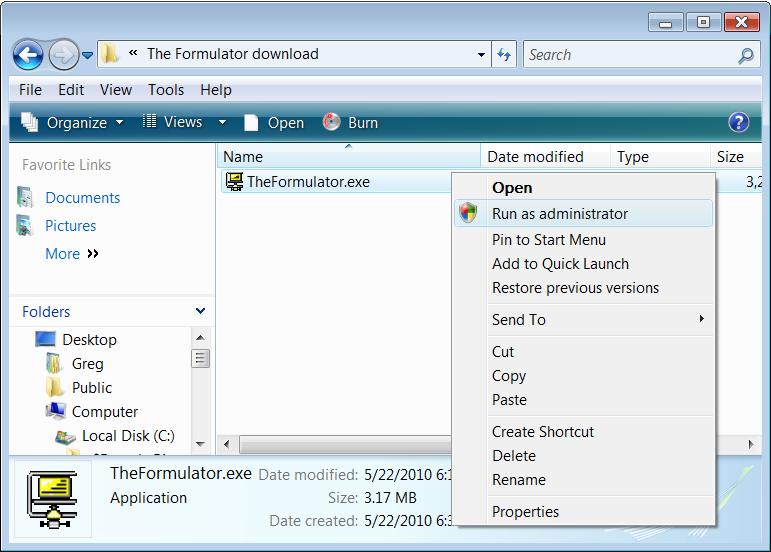Click the horizontal scrollbar right arrow
Viewport: 771px width, 552px height.
click(751, 444)
